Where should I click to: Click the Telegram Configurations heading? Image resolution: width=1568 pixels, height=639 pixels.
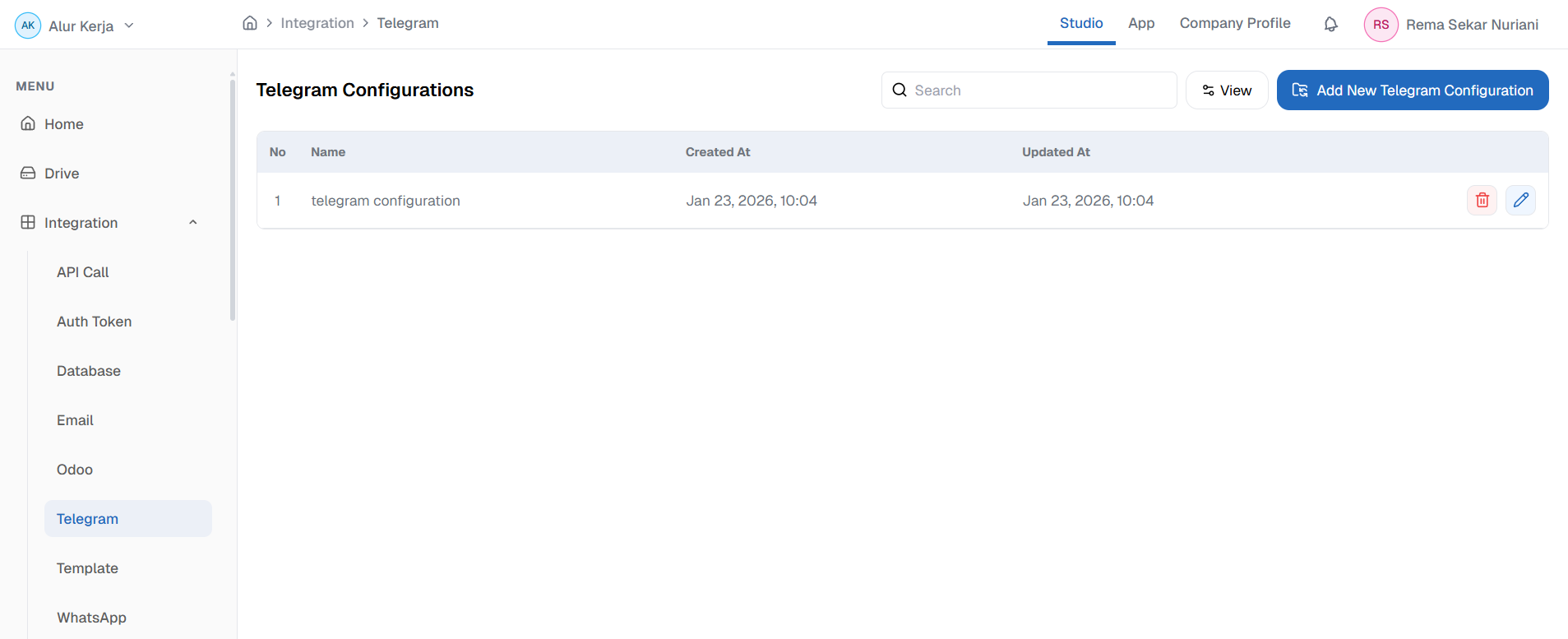point(365,90)
